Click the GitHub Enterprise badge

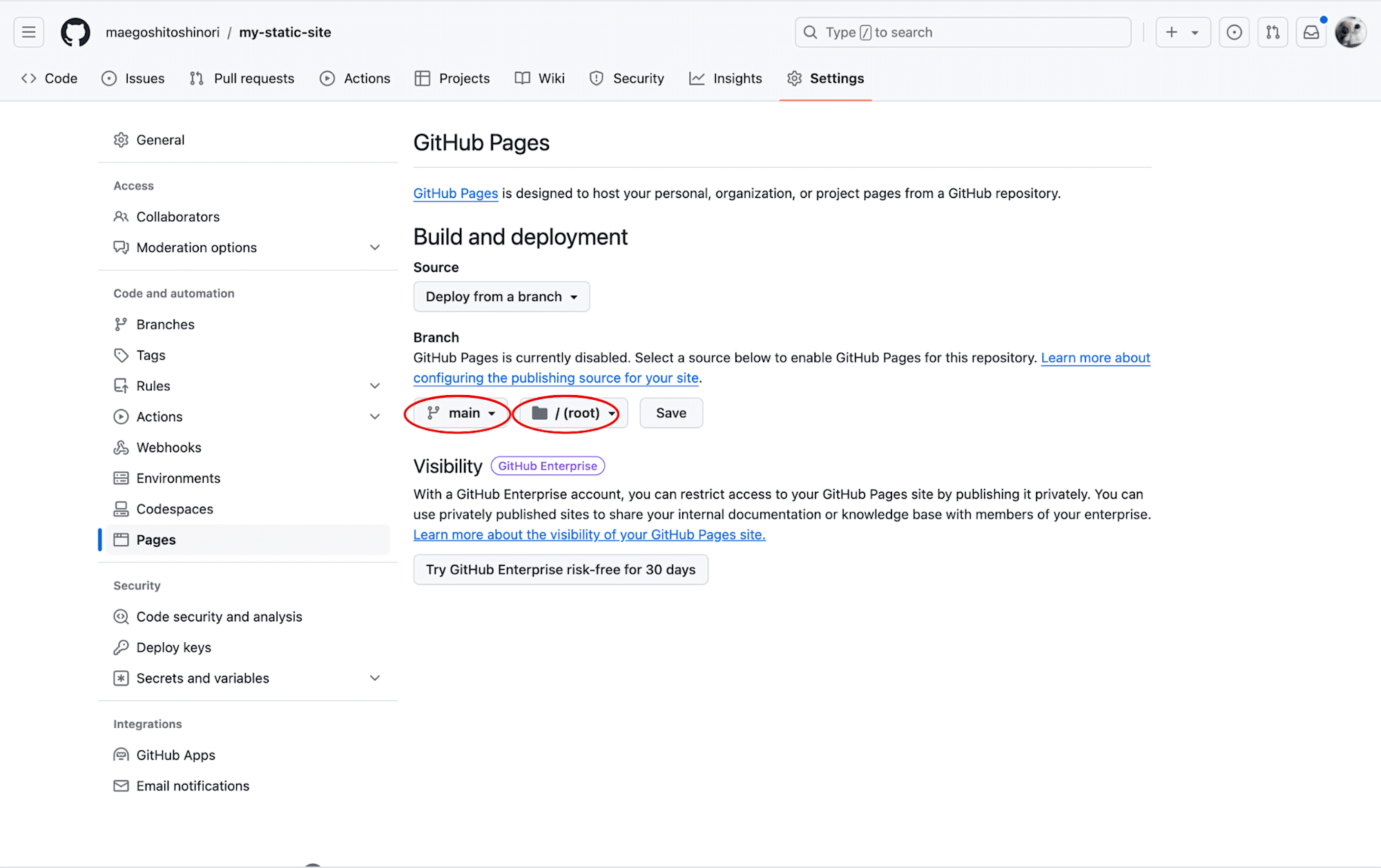(548, 466)
